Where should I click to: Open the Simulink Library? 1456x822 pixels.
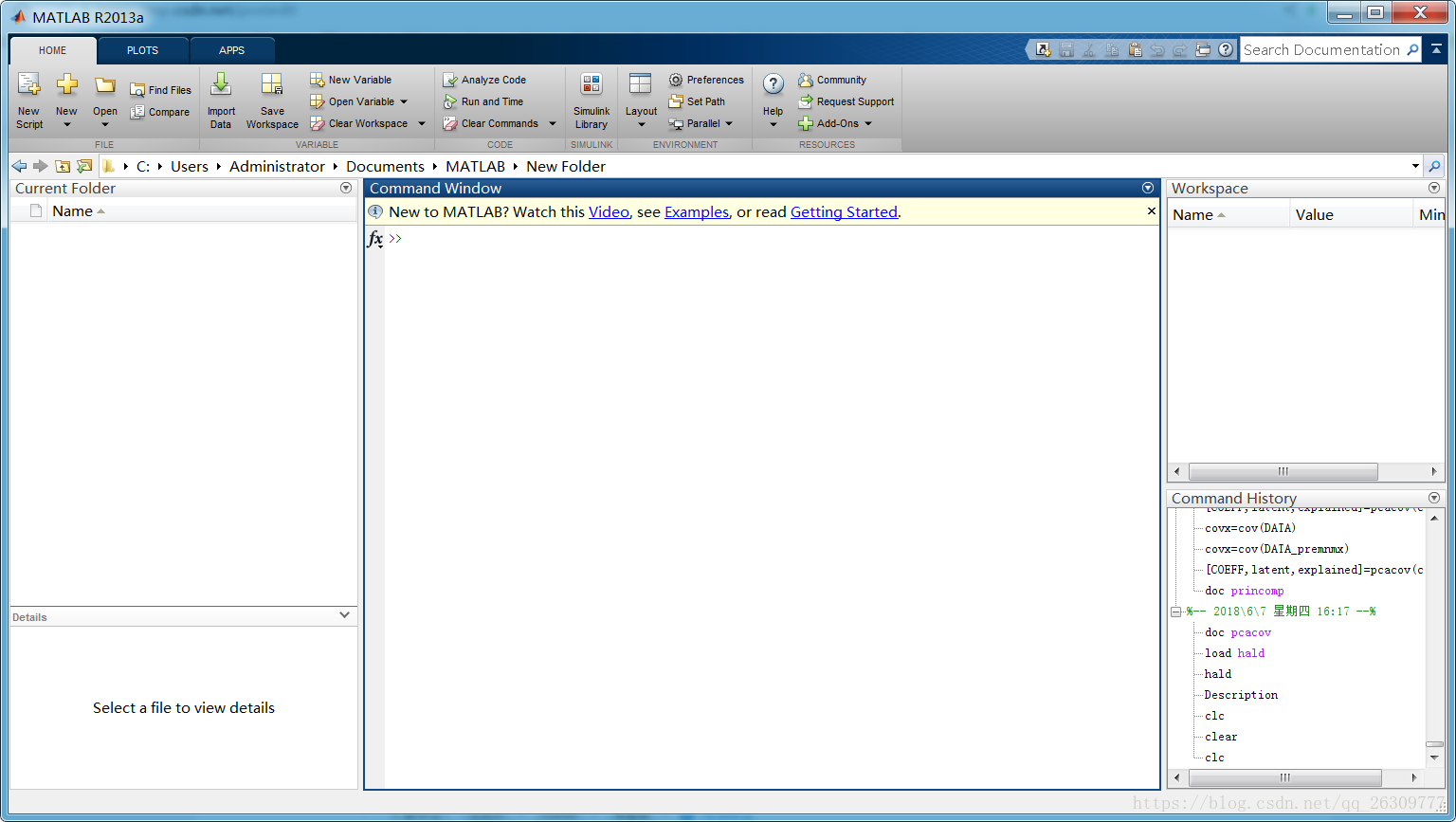point(591,101)
